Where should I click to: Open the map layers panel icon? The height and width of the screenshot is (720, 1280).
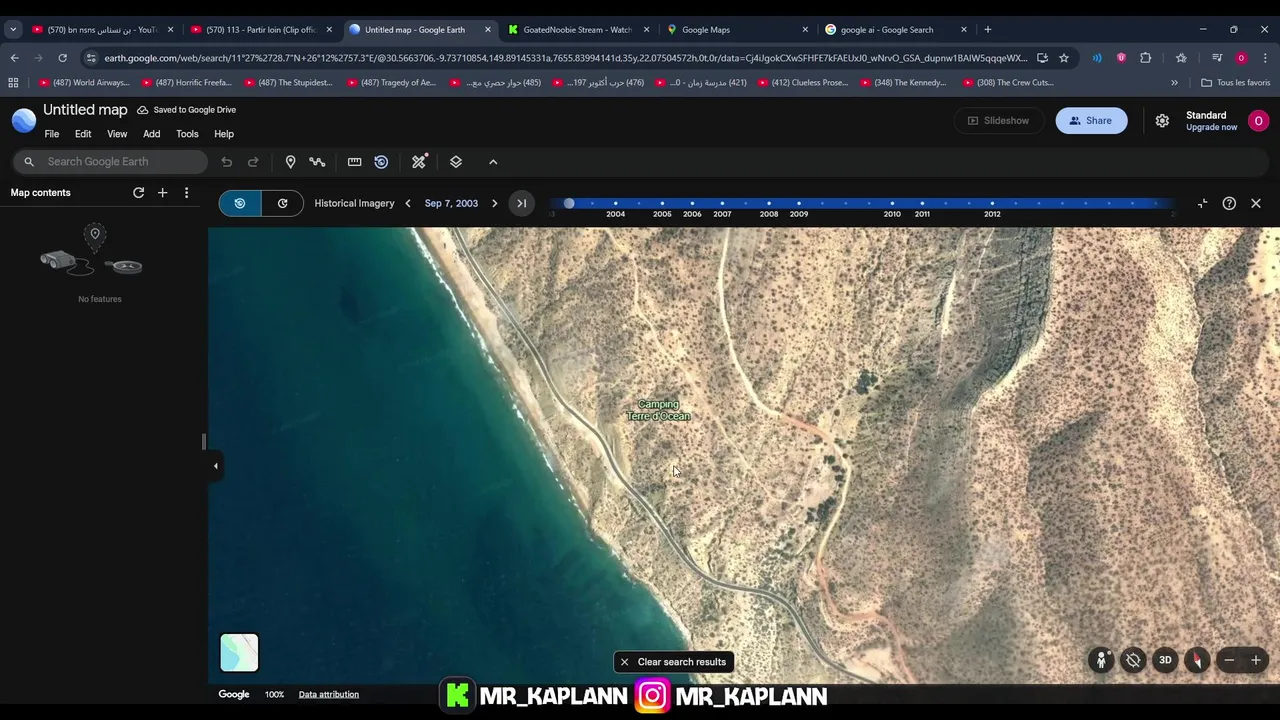[x=456, y=162]
